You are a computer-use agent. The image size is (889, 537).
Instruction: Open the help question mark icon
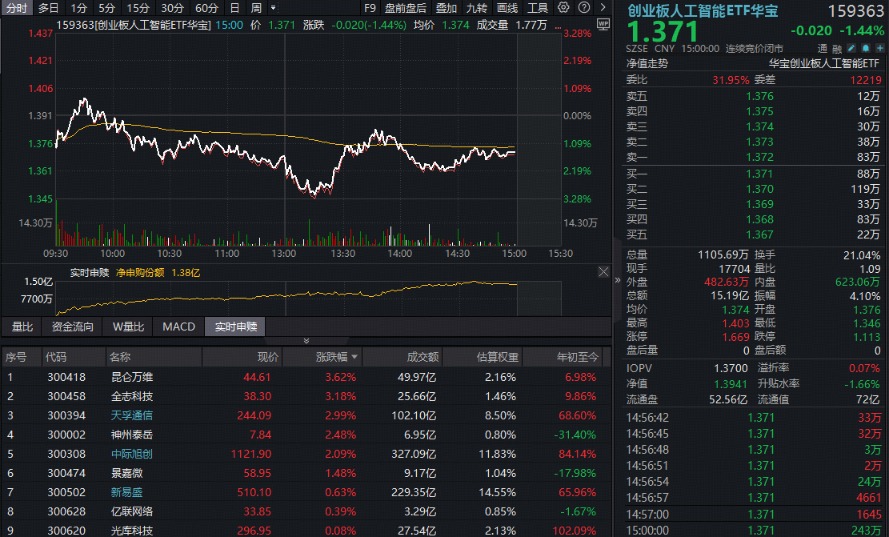(584, 7)
